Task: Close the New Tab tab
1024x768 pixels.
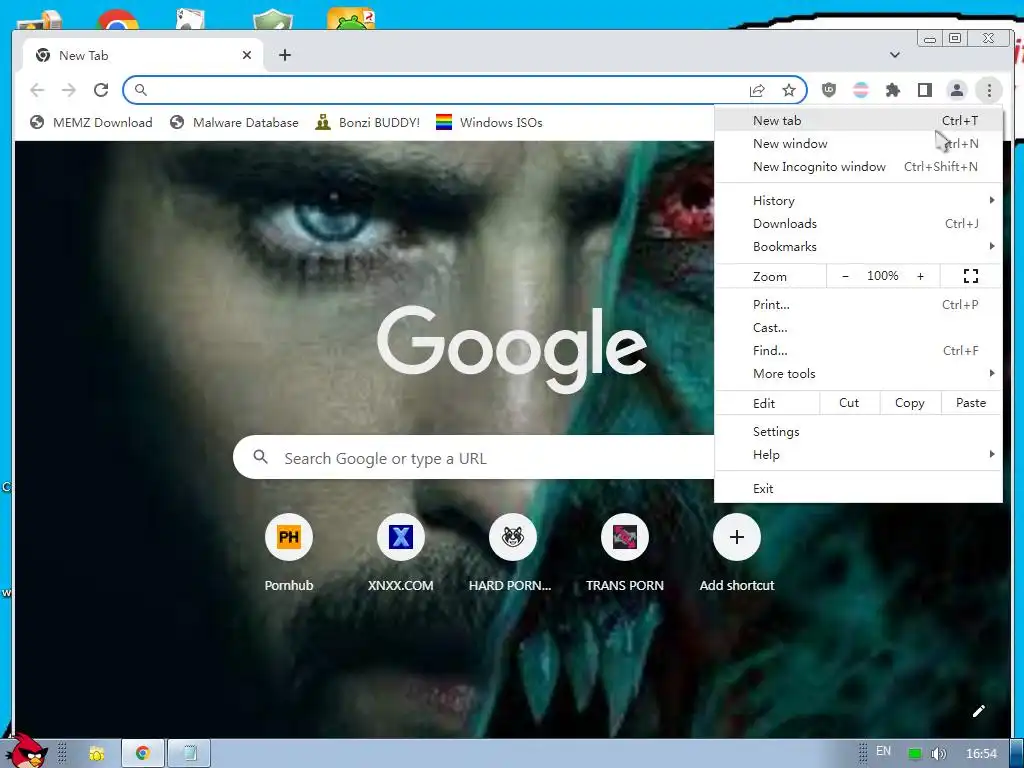Action: [x=247, y=56]
